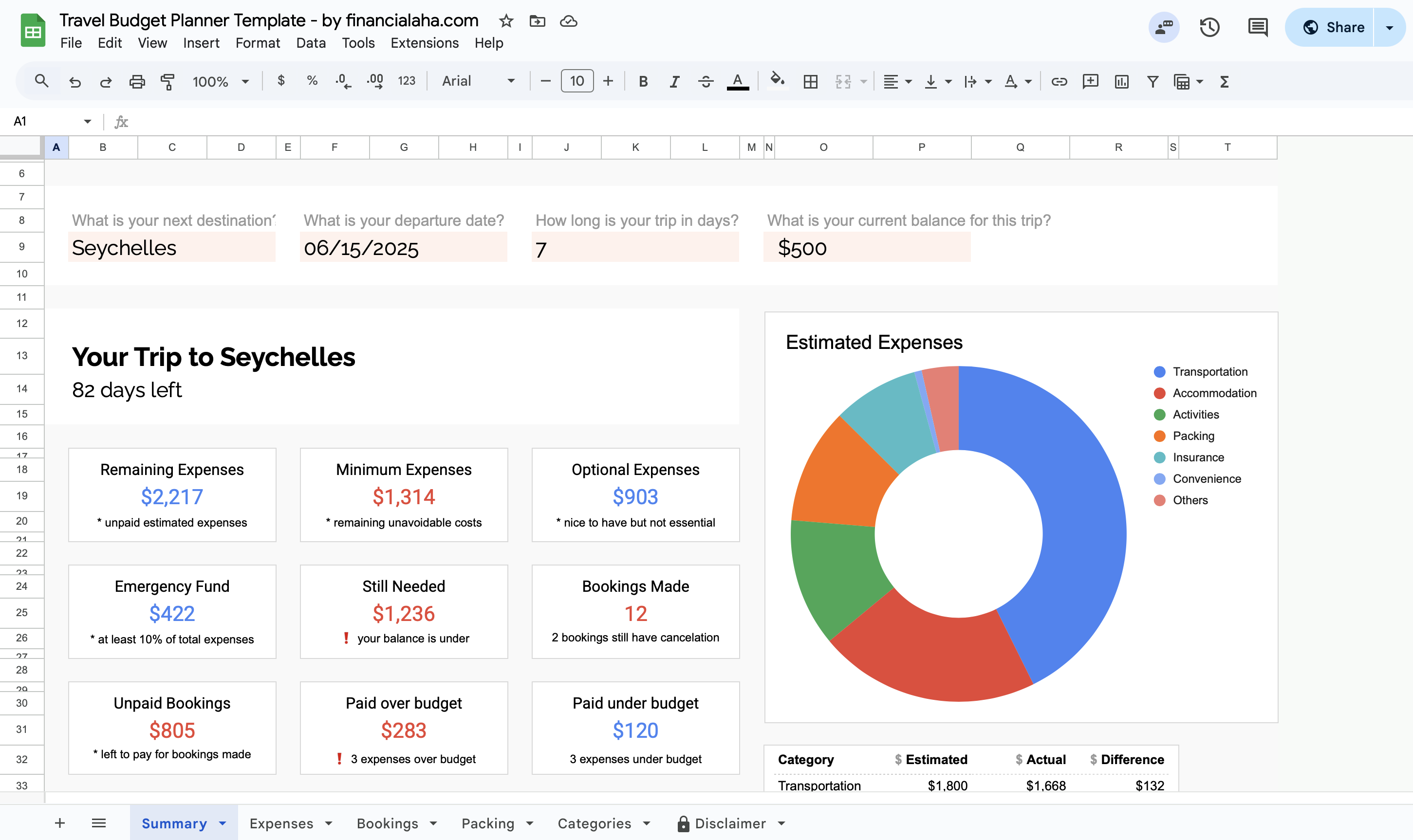
Task: Insert a link
Action: point(1059,81)
